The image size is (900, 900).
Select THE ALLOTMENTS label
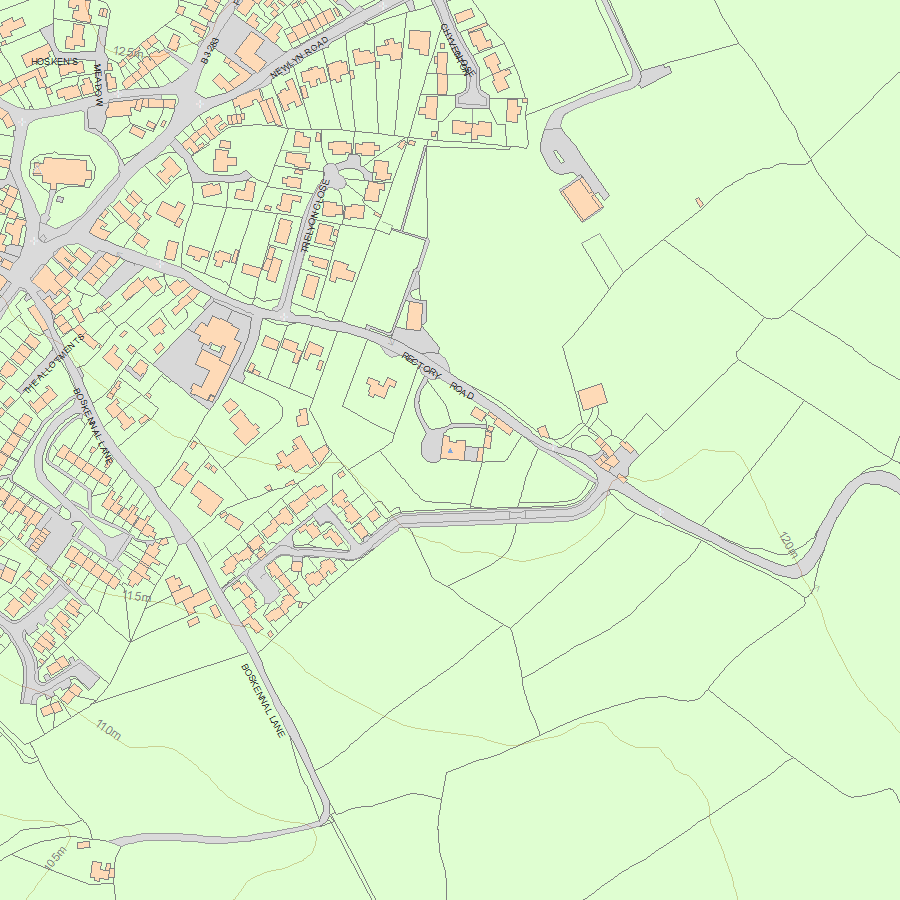pyautogui.click(x=54, y=363)
